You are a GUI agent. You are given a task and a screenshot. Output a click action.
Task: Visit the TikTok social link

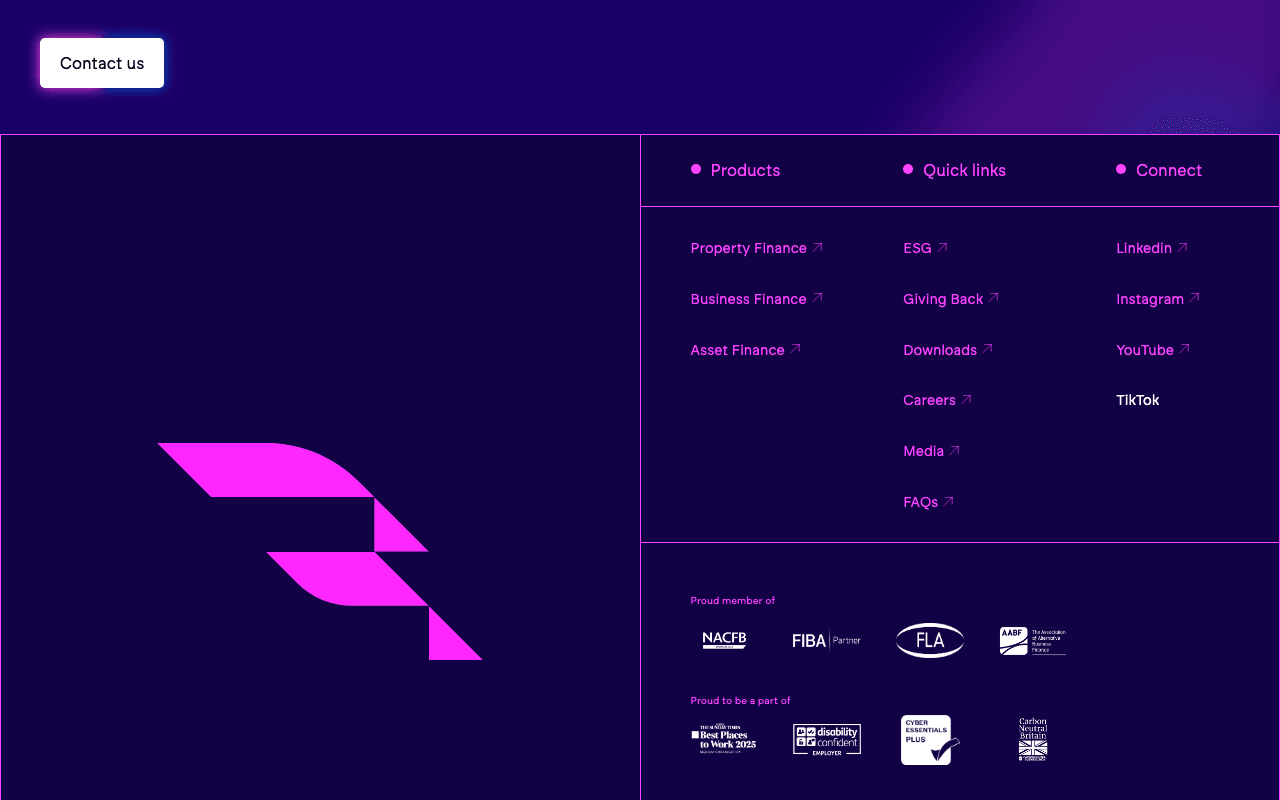(1137, 400)
